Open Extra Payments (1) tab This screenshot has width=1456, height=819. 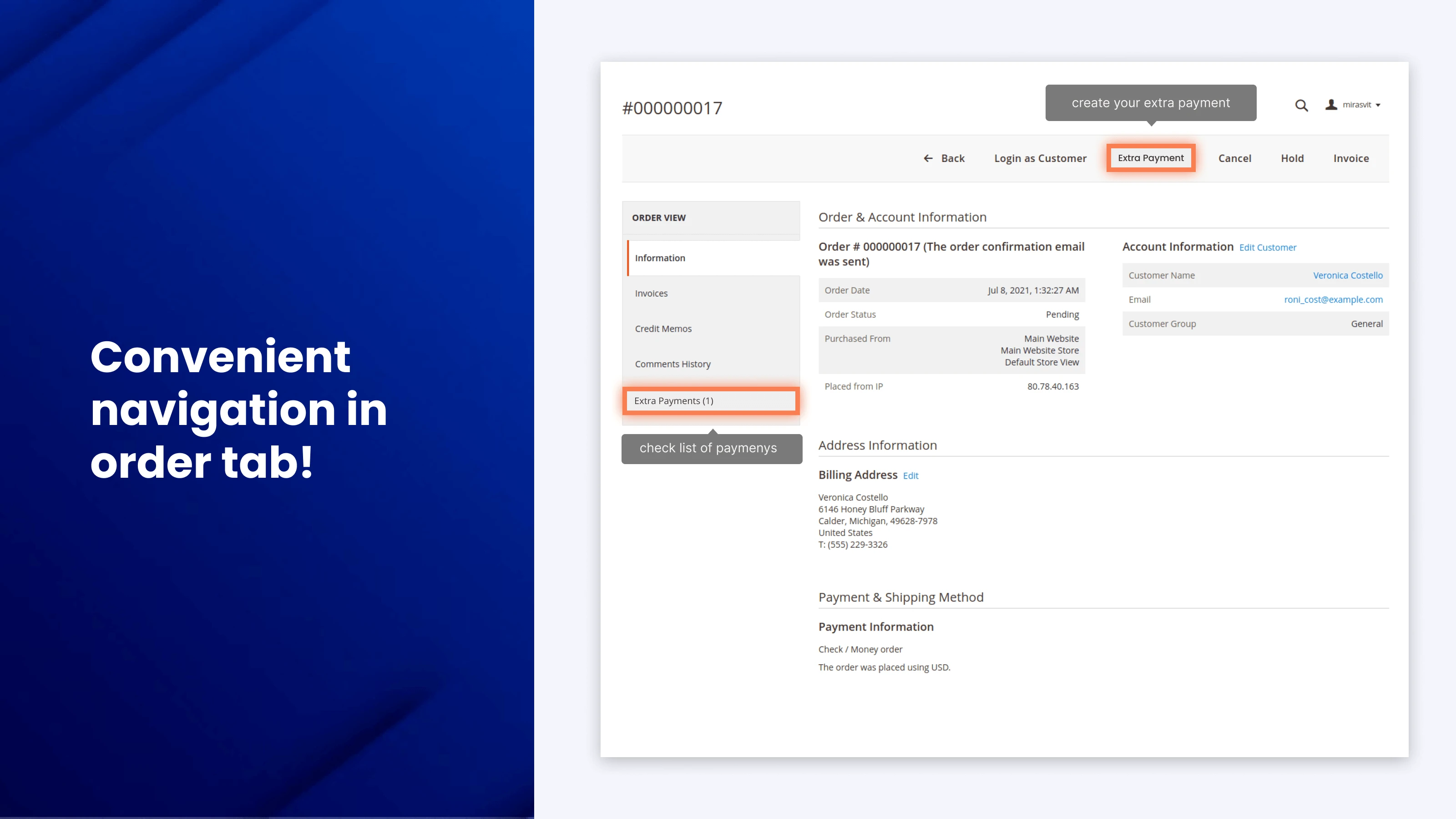click(x=674, y=401)
